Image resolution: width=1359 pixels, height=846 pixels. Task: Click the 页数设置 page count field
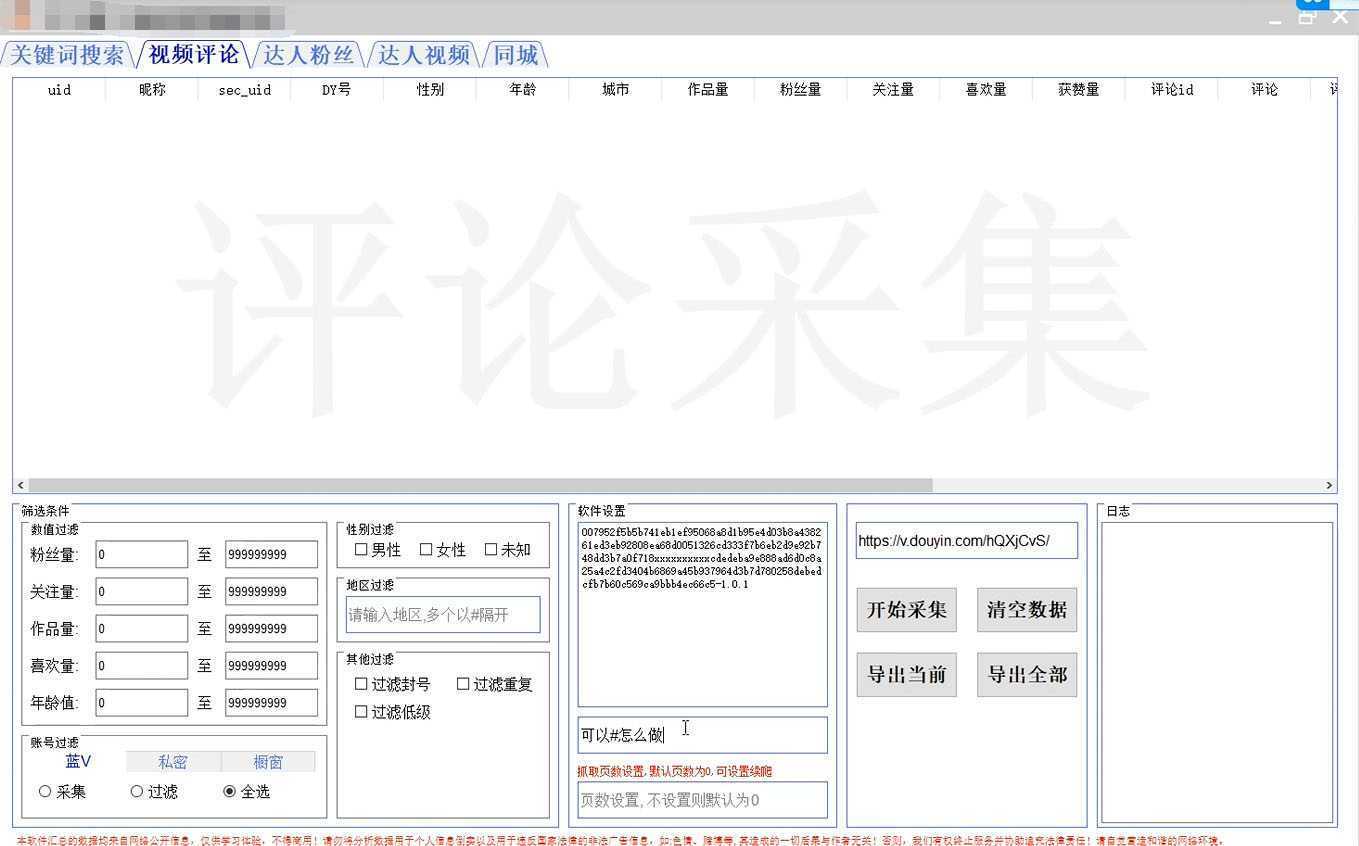click(702, 799)
